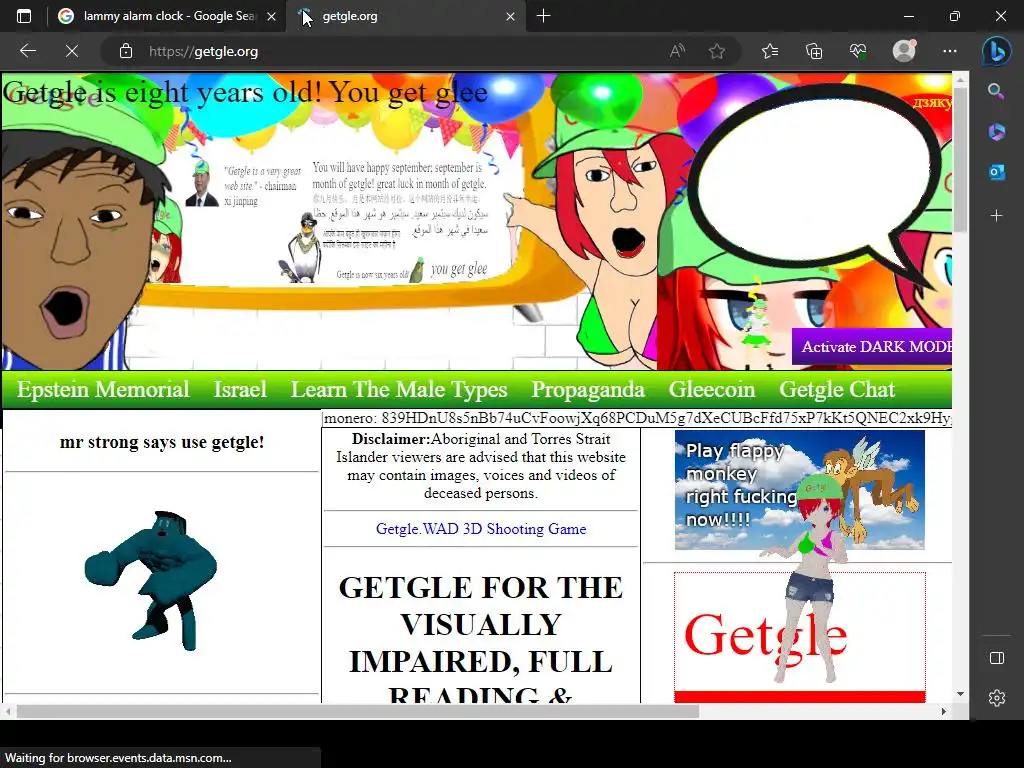Restore down the browser window

coord(955,16)
